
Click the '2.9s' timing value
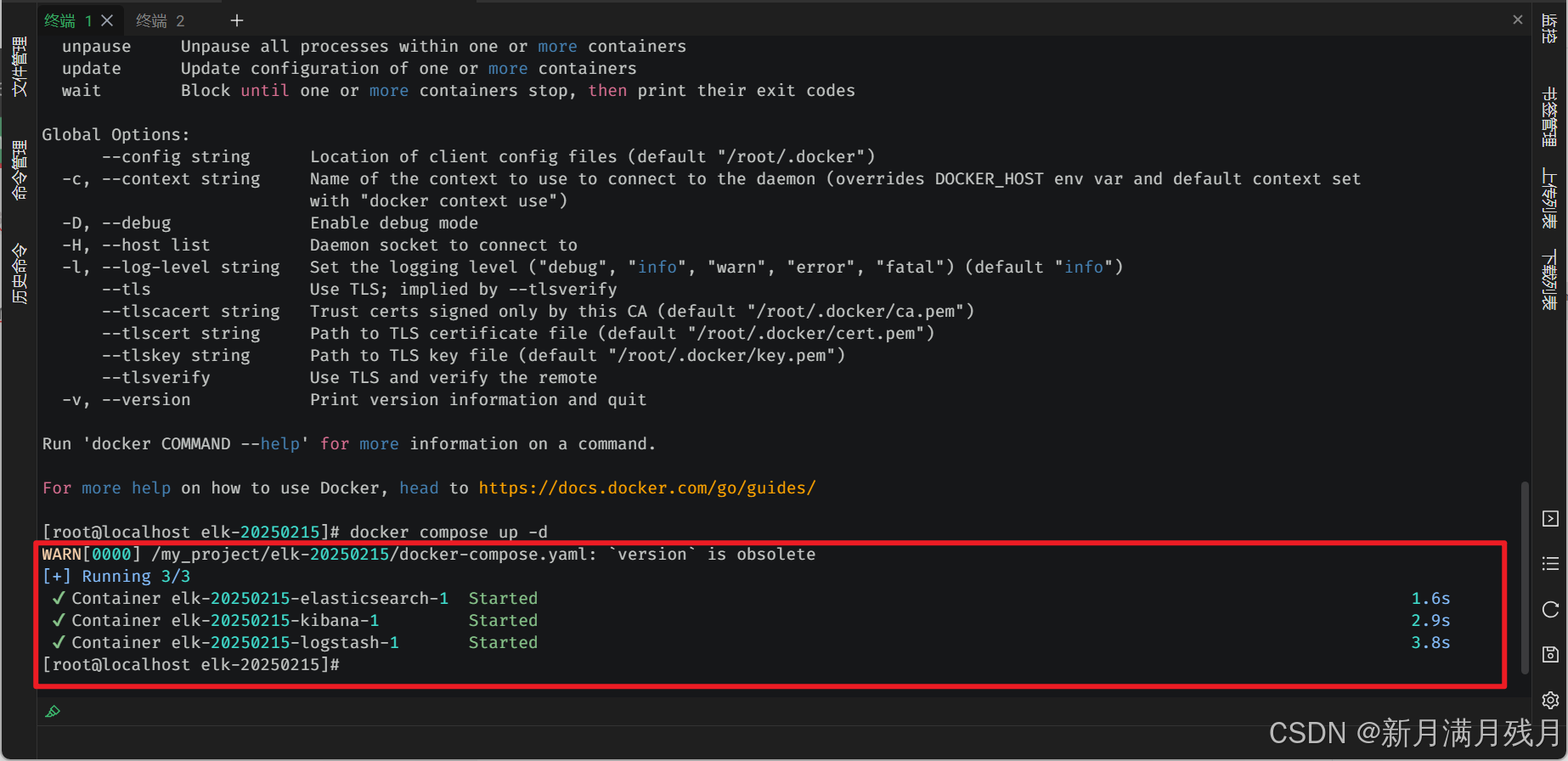(1431, 620)
